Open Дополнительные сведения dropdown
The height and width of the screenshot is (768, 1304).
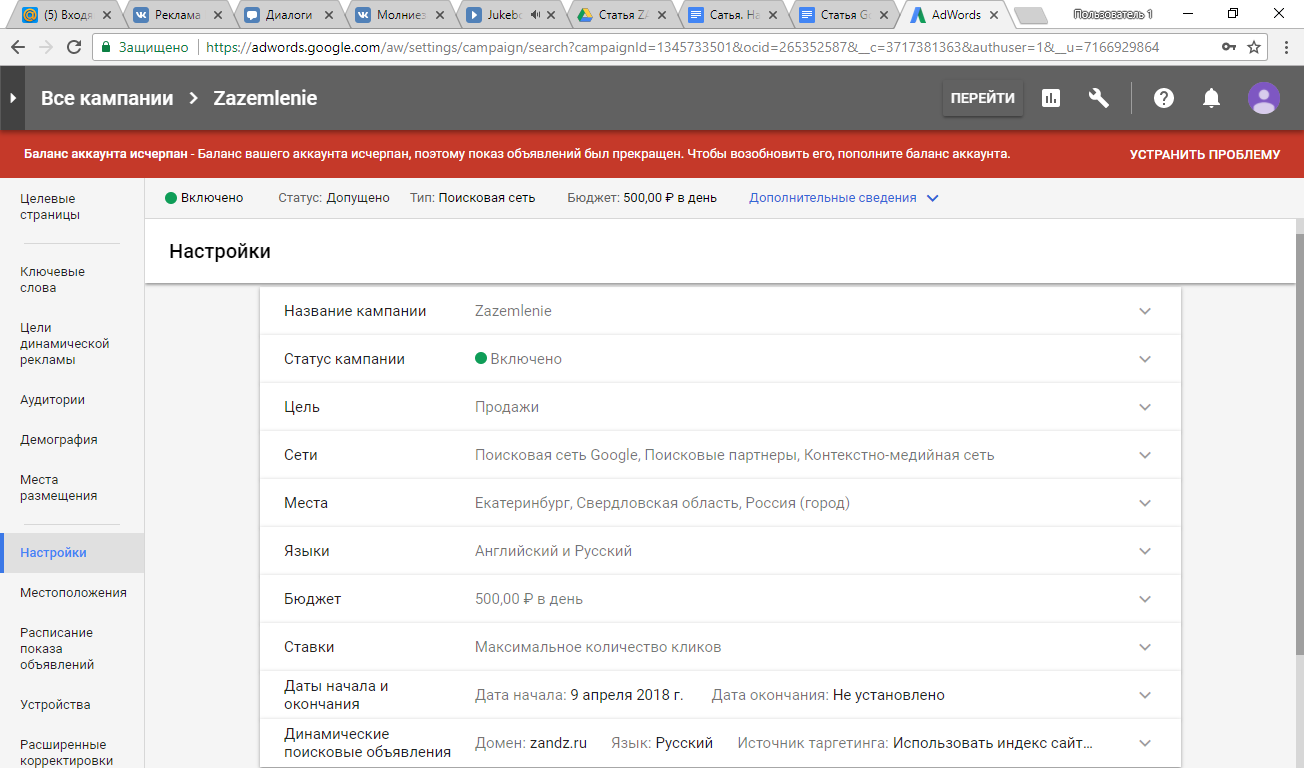point(843,198)
